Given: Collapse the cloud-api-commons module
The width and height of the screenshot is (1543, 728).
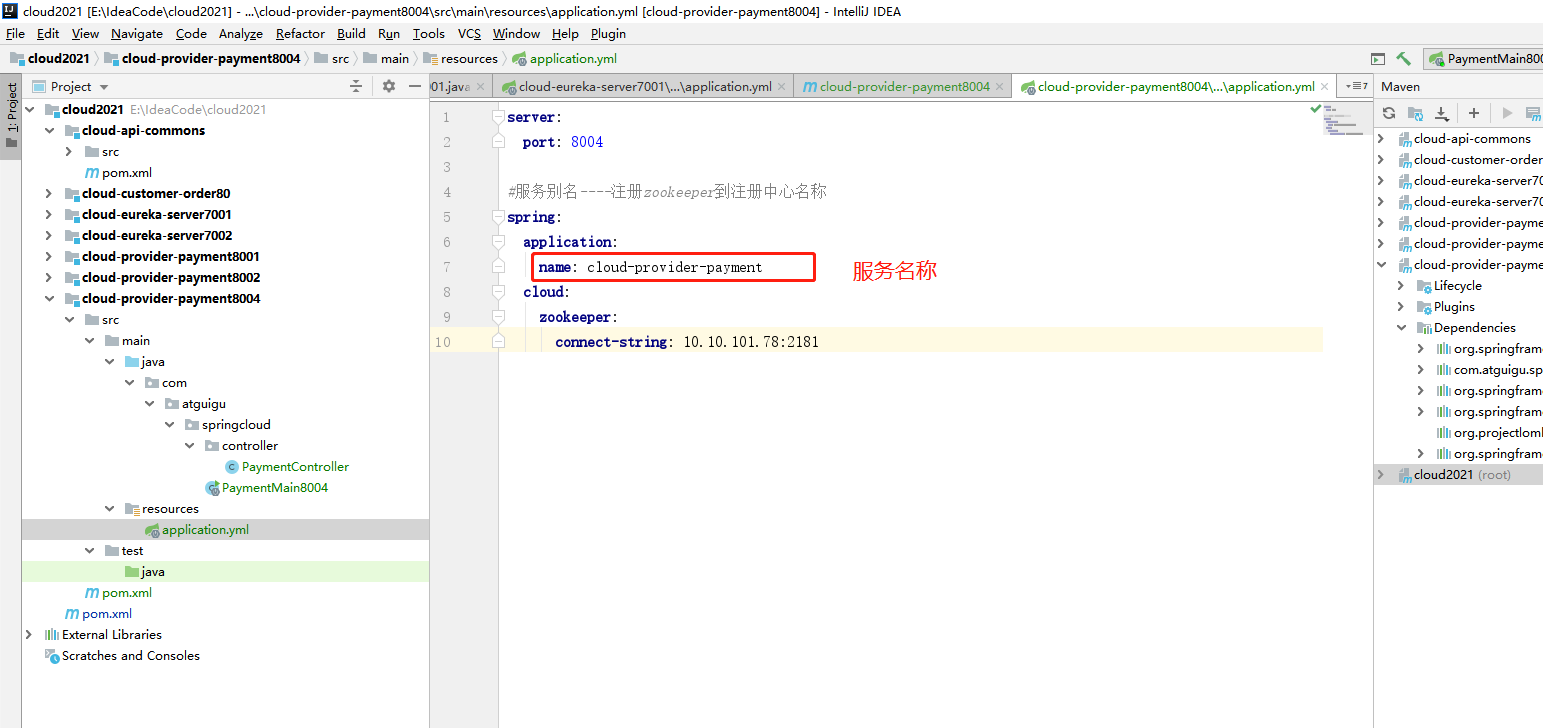Looking at the screenshot, I should [x=49, y=130].
